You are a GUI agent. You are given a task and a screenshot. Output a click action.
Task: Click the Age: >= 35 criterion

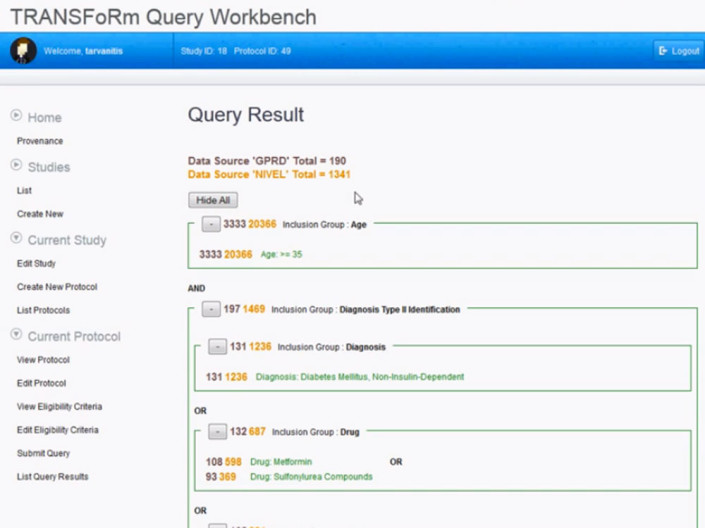coord(281,255)
